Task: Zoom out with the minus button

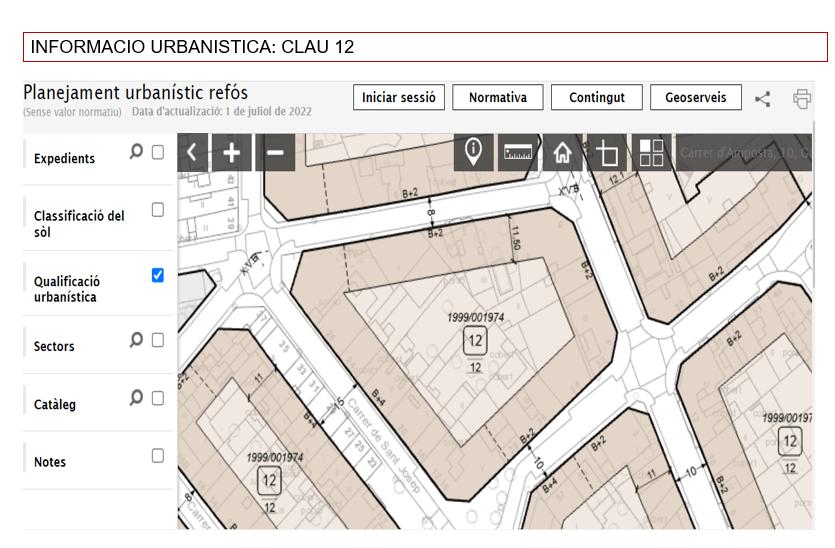Action: pyautogui.click(x=275, y=153)
